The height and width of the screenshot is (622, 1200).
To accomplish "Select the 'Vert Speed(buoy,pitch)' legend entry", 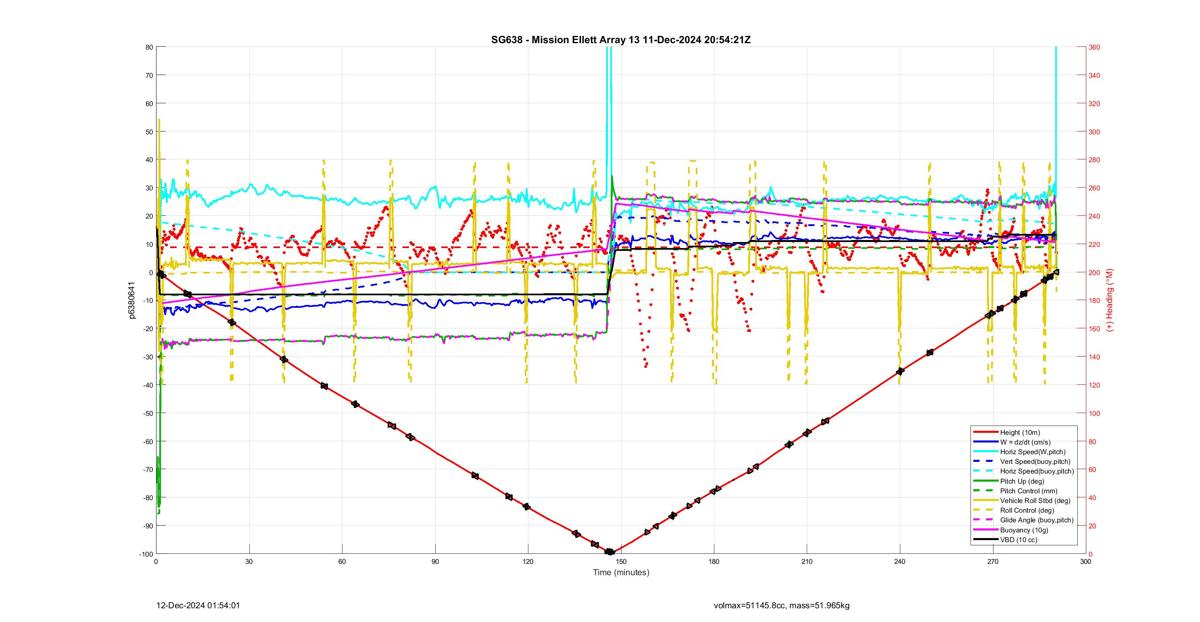I will tap(1023, 461).
